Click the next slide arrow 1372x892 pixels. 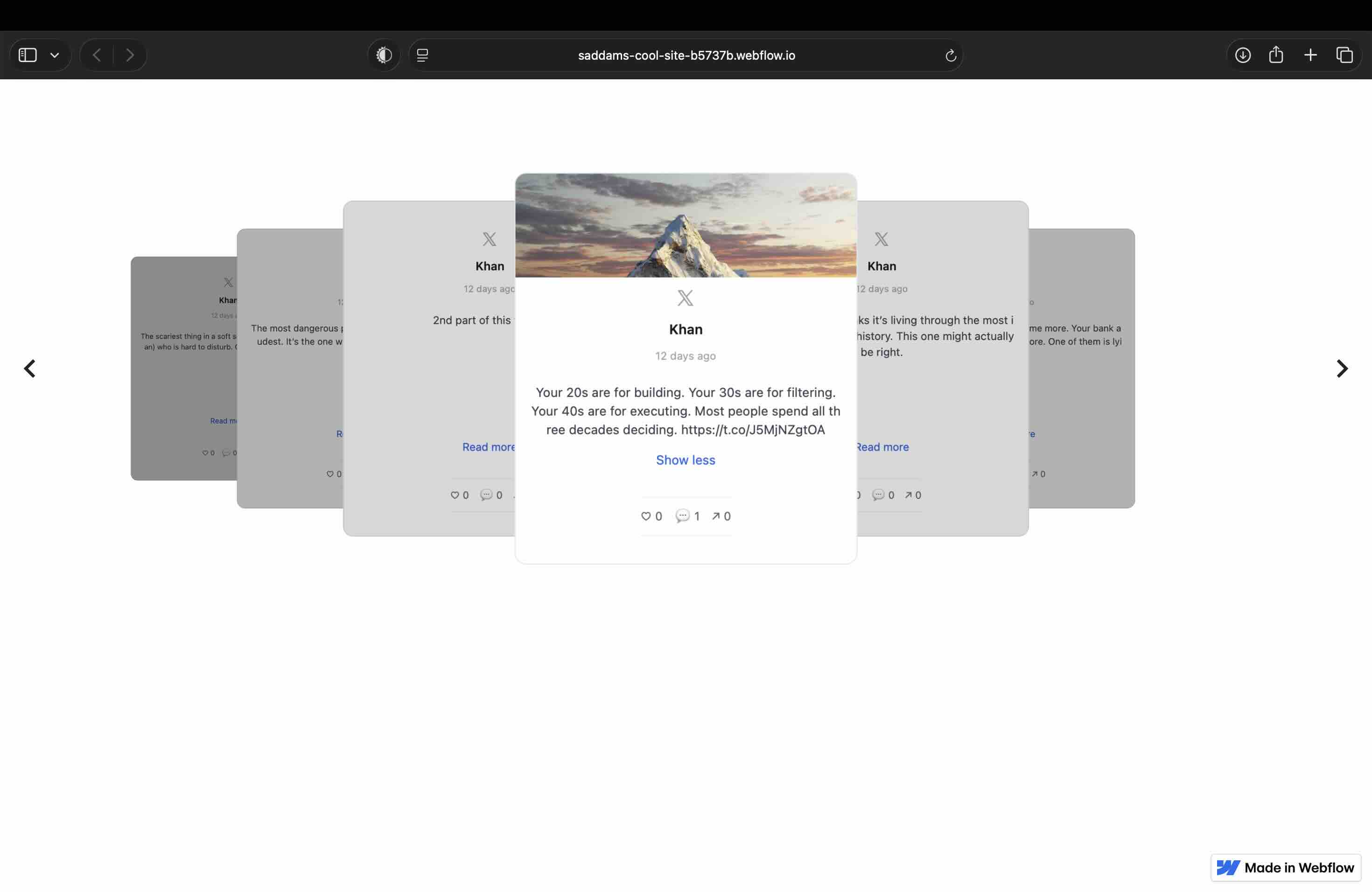[x=1342, y=369]
